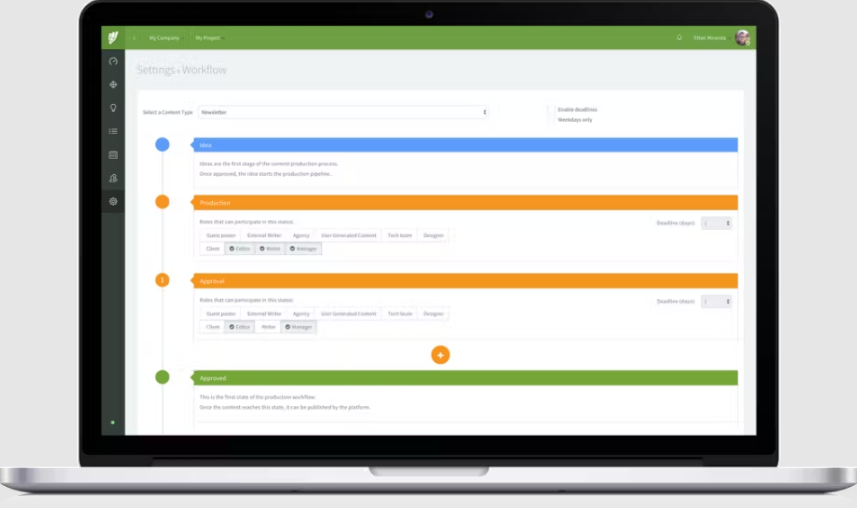Click the Settings breadcrumb in page title
This screenshot has height=508, width=857.
tap(156, 70)
